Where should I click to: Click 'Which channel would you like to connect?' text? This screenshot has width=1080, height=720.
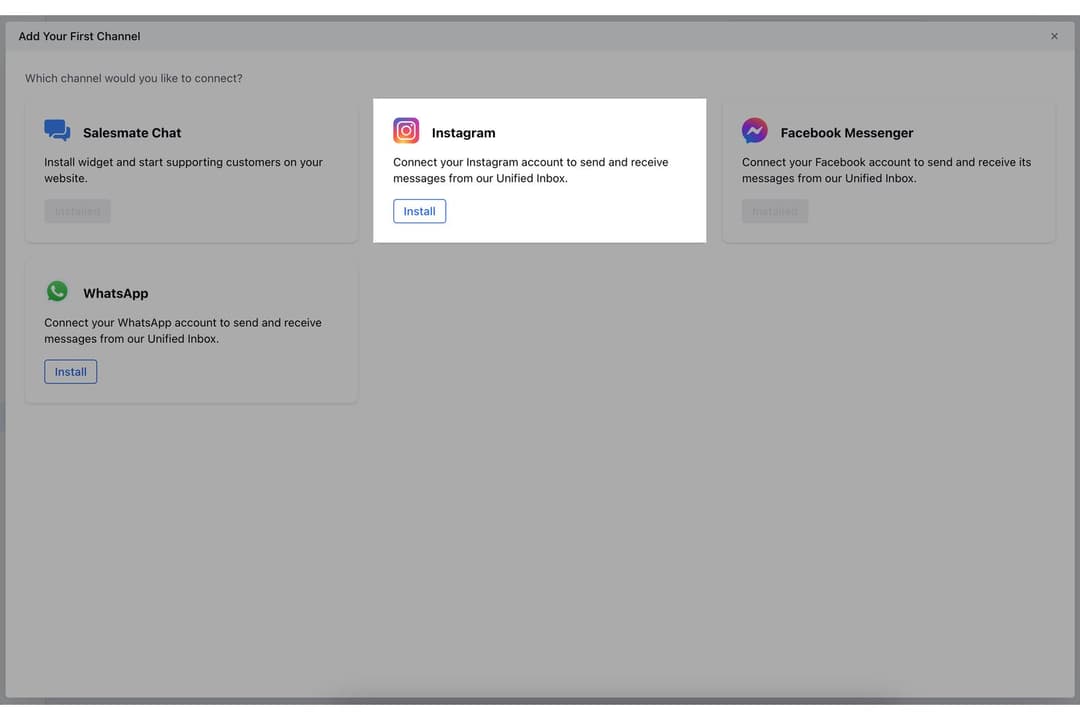(134, 79)
